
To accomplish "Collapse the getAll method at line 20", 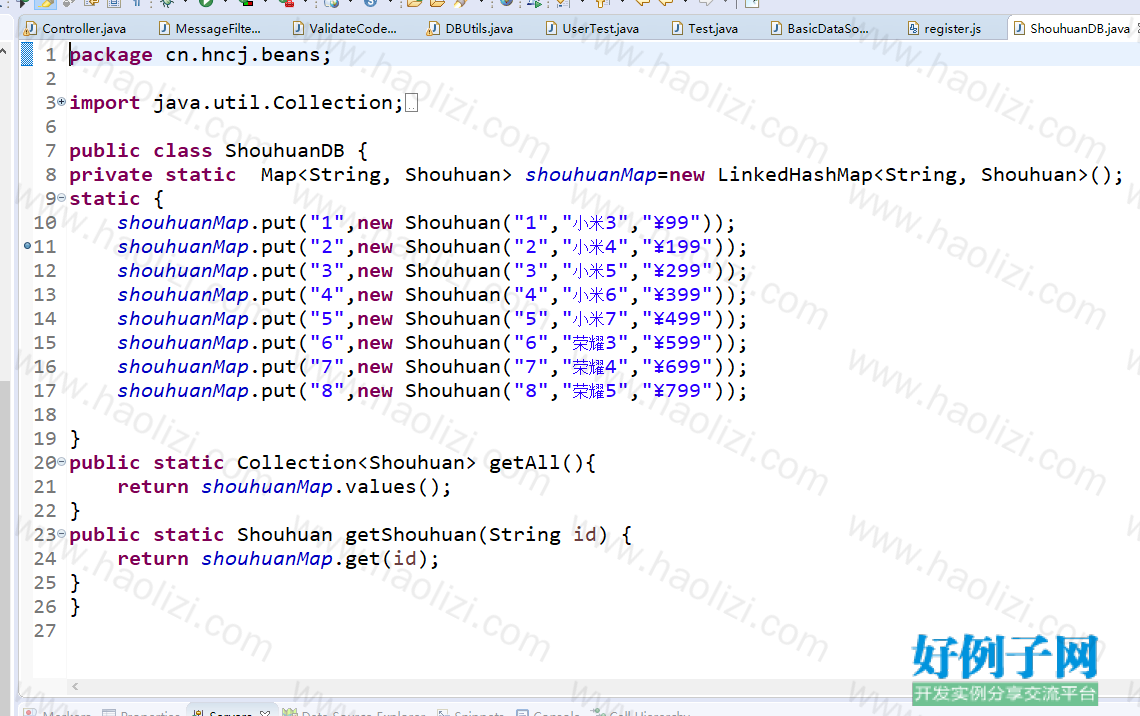I will (62, 462).
